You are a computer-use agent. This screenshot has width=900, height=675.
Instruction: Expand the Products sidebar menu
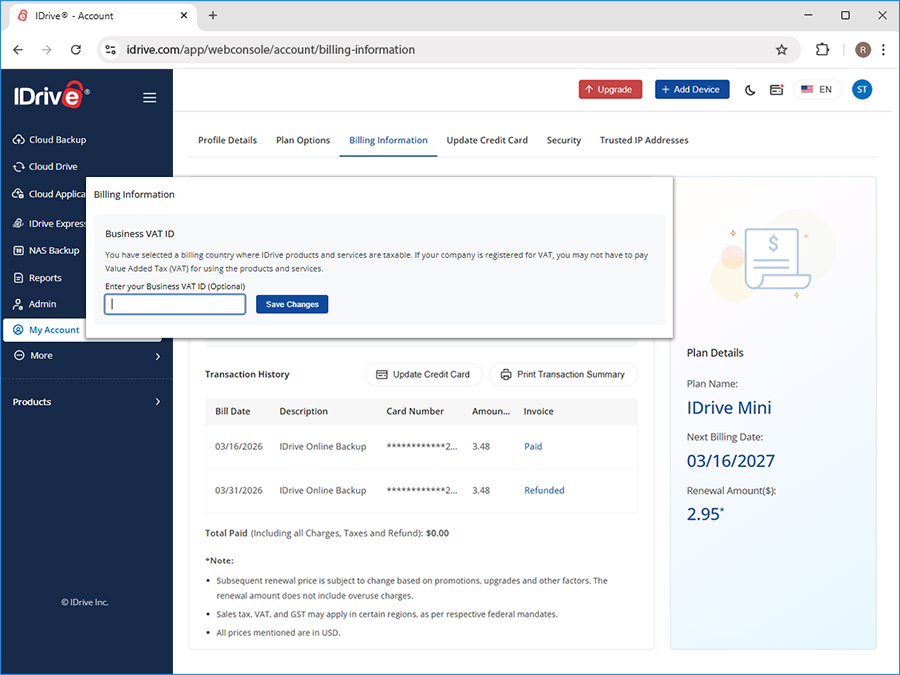(86, 402)
